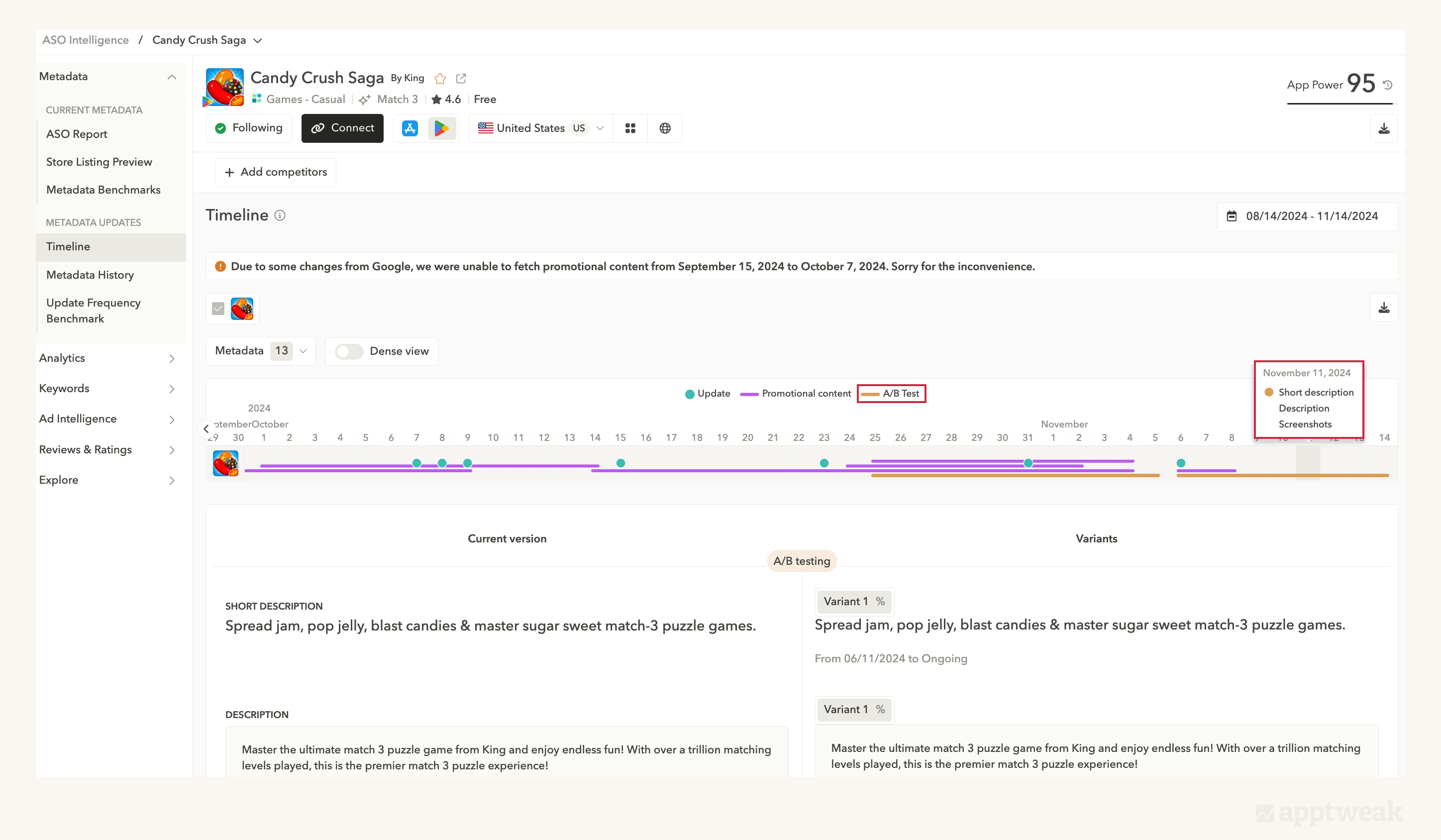Click the Current version column heading

click(507, 538)
